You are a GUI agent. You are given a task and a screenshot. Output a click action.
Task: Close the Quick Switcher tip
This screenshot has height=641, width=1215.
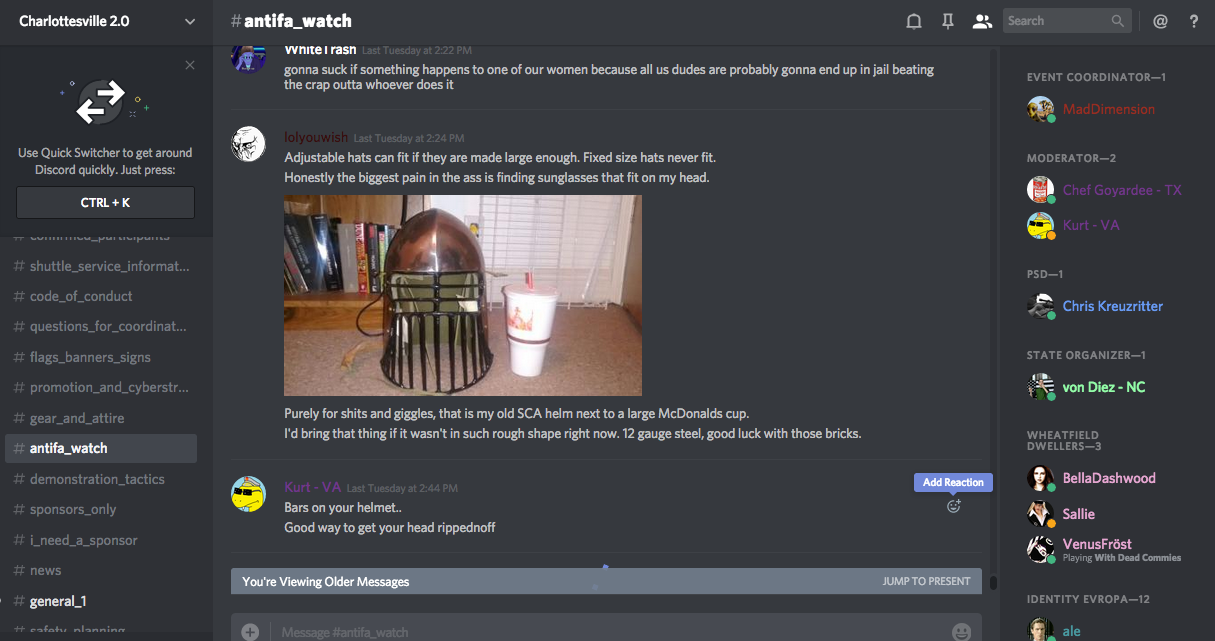point(190,65)
